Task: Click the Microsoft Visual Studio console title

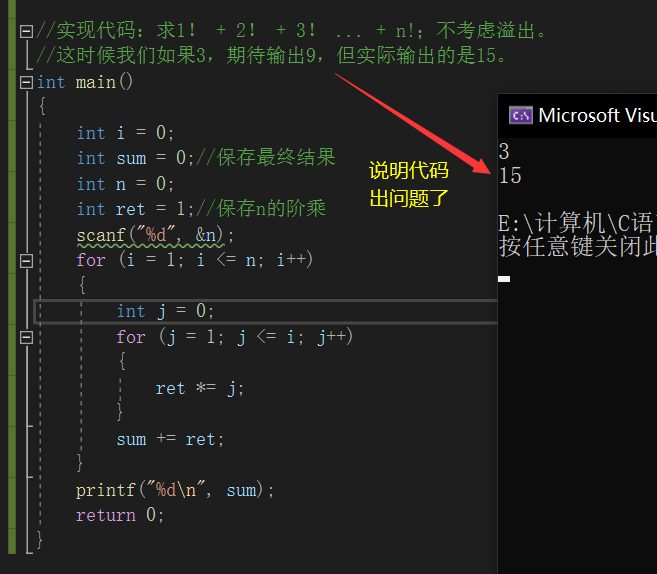Action: (598, 115)
